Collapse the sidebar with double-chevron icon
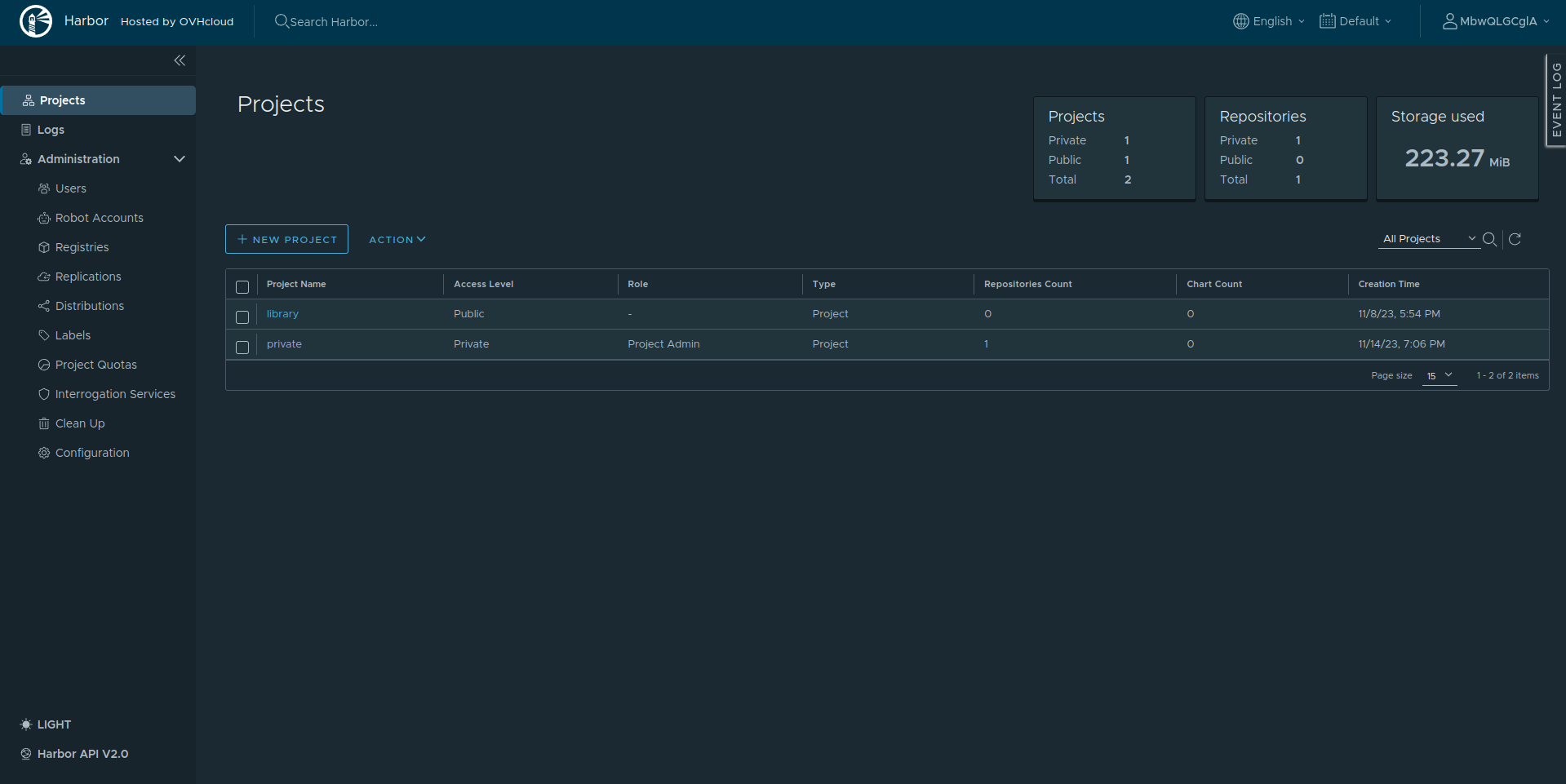Screen dimensions: 1566x784 180,60
